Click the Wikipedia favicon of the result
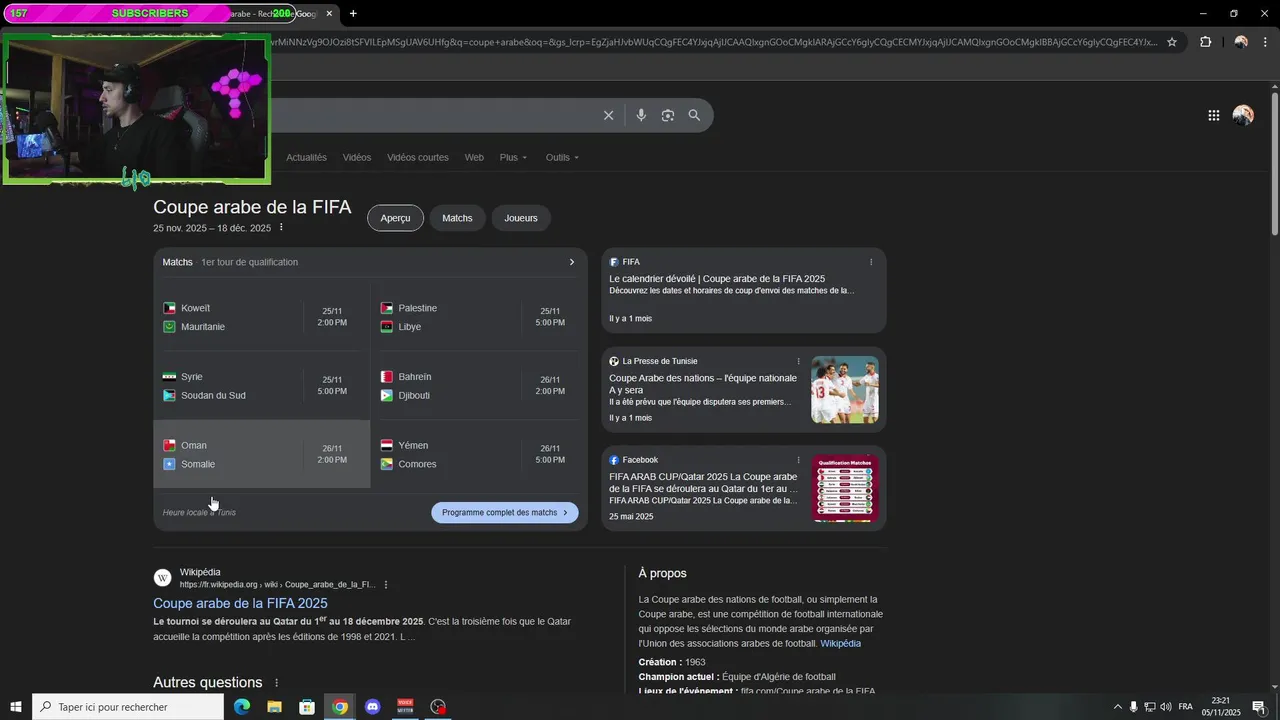 coord(162,578)
